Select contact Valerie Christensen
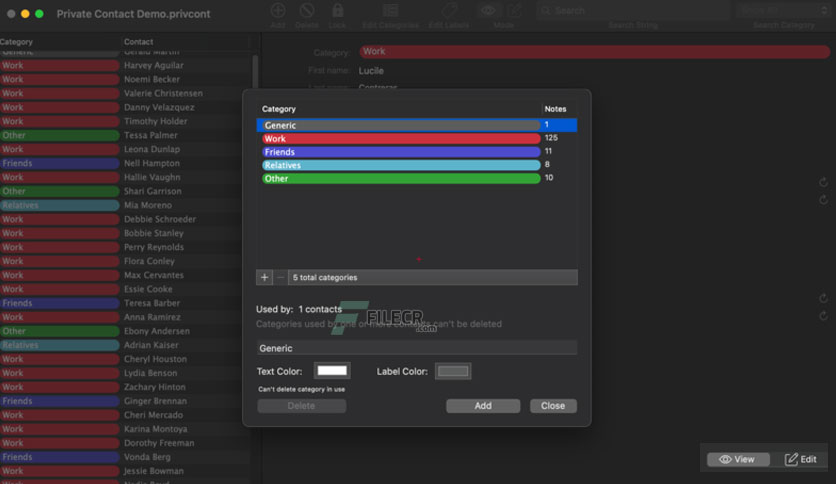The image size is (836, 484). point(163,93)
